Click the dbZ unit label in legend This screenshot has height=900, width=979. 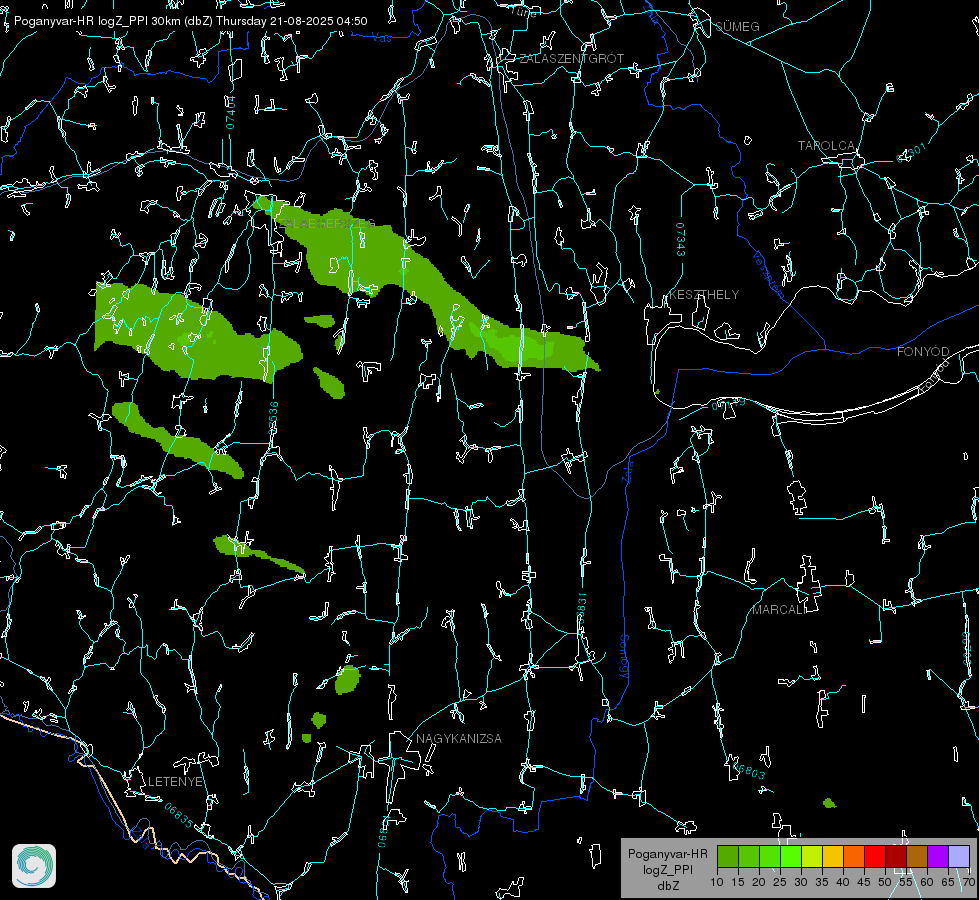pyautogui.click(x=667, y=886)
